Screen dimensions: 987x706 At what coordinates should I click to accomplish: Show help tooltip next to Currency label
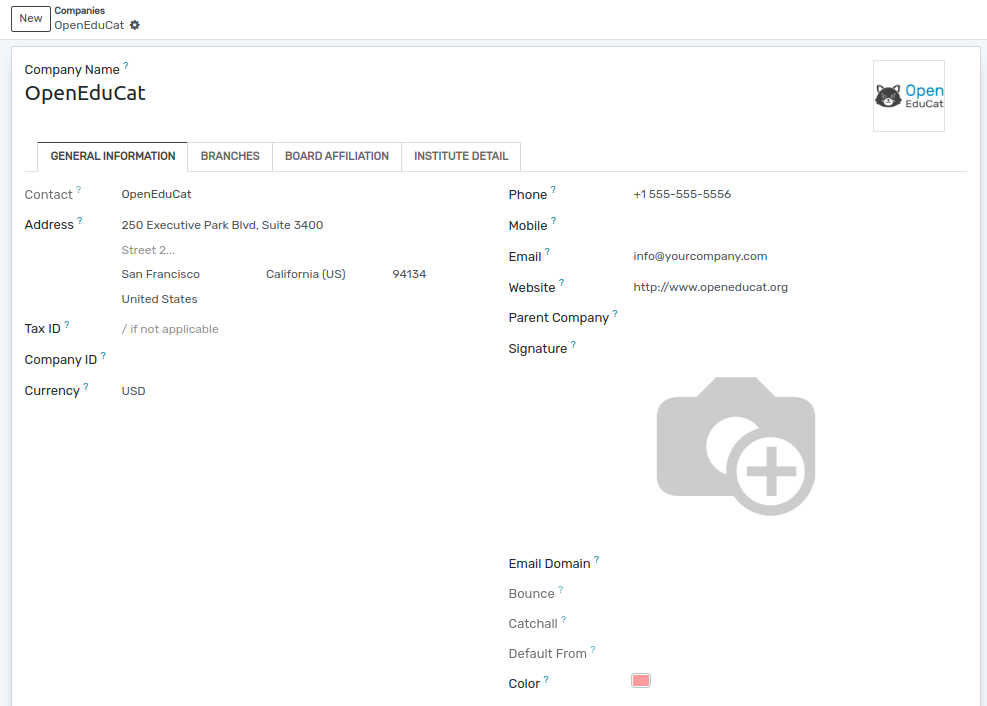click(86, 386)
